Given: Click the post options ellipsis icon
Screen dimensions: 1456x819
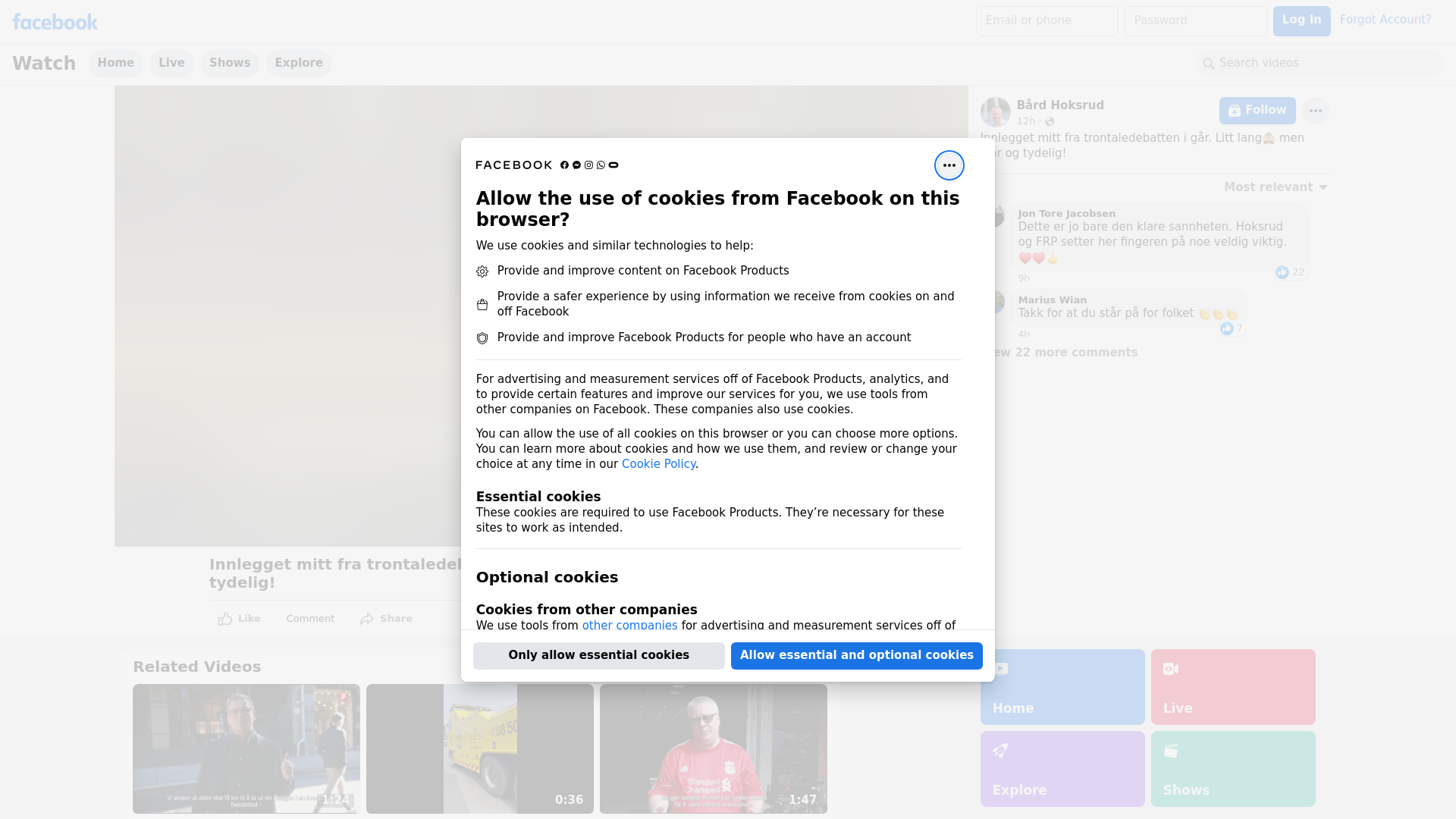Looking at the screenshot, I should [1315, 111].
